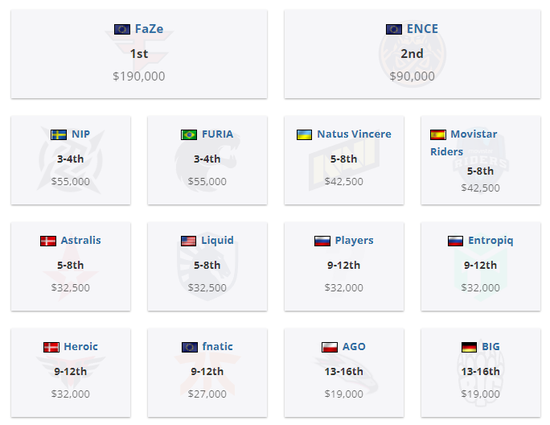The height and width of the screenshot is (425, 550).
Task: Click the Danish flag beside Astralis
Action: pos(48,241)
